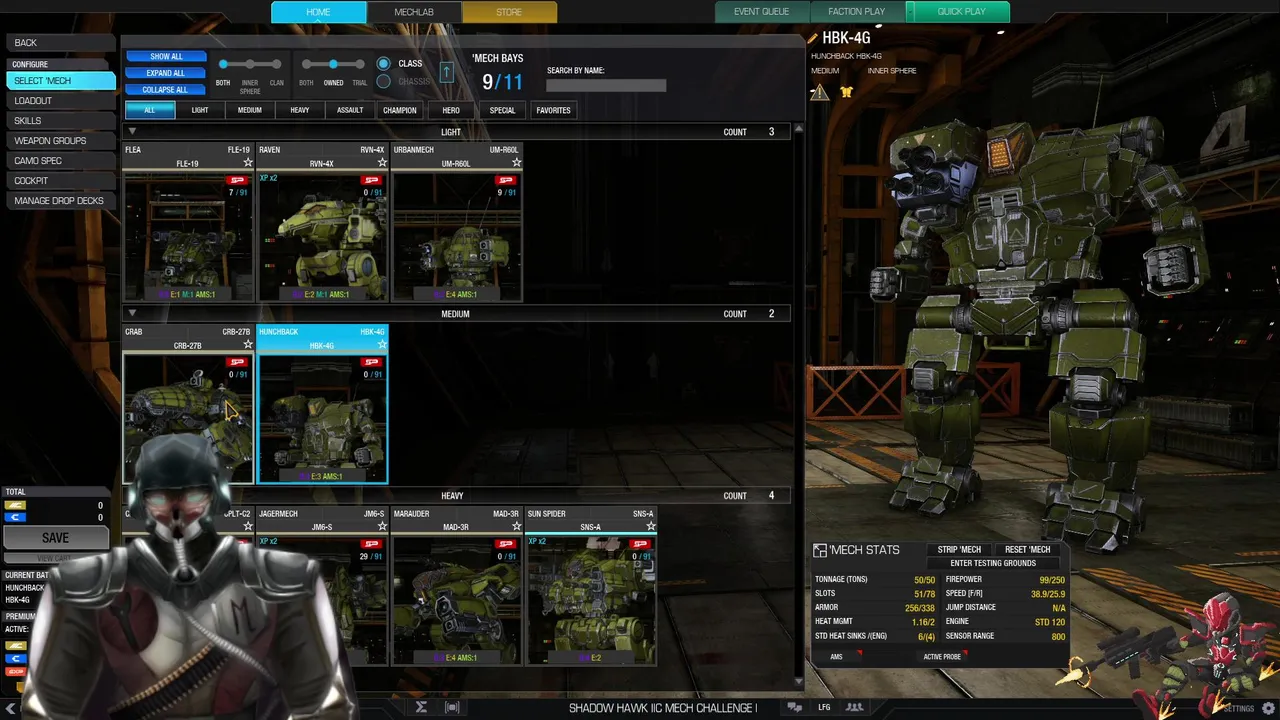Favorite the RVN-4X Raven with its star
This screenshot has width=1280, height=720.
pyautogui.click(x=382, y=162)
